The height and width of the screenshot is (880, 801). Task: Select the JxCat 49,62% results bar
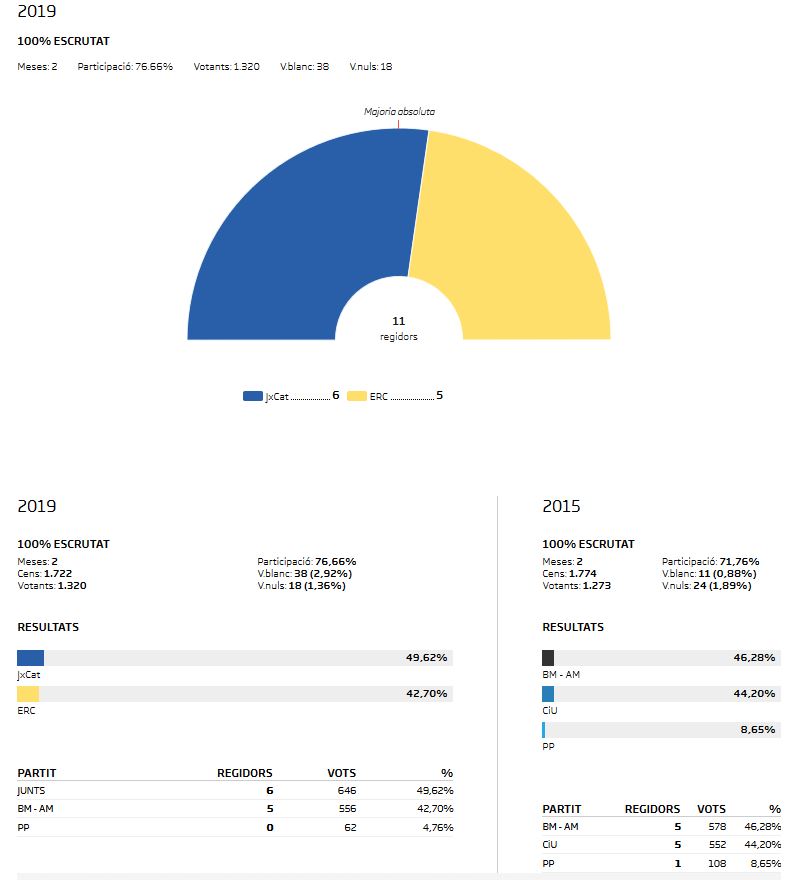pyautogui.click(x=234, y=658)
